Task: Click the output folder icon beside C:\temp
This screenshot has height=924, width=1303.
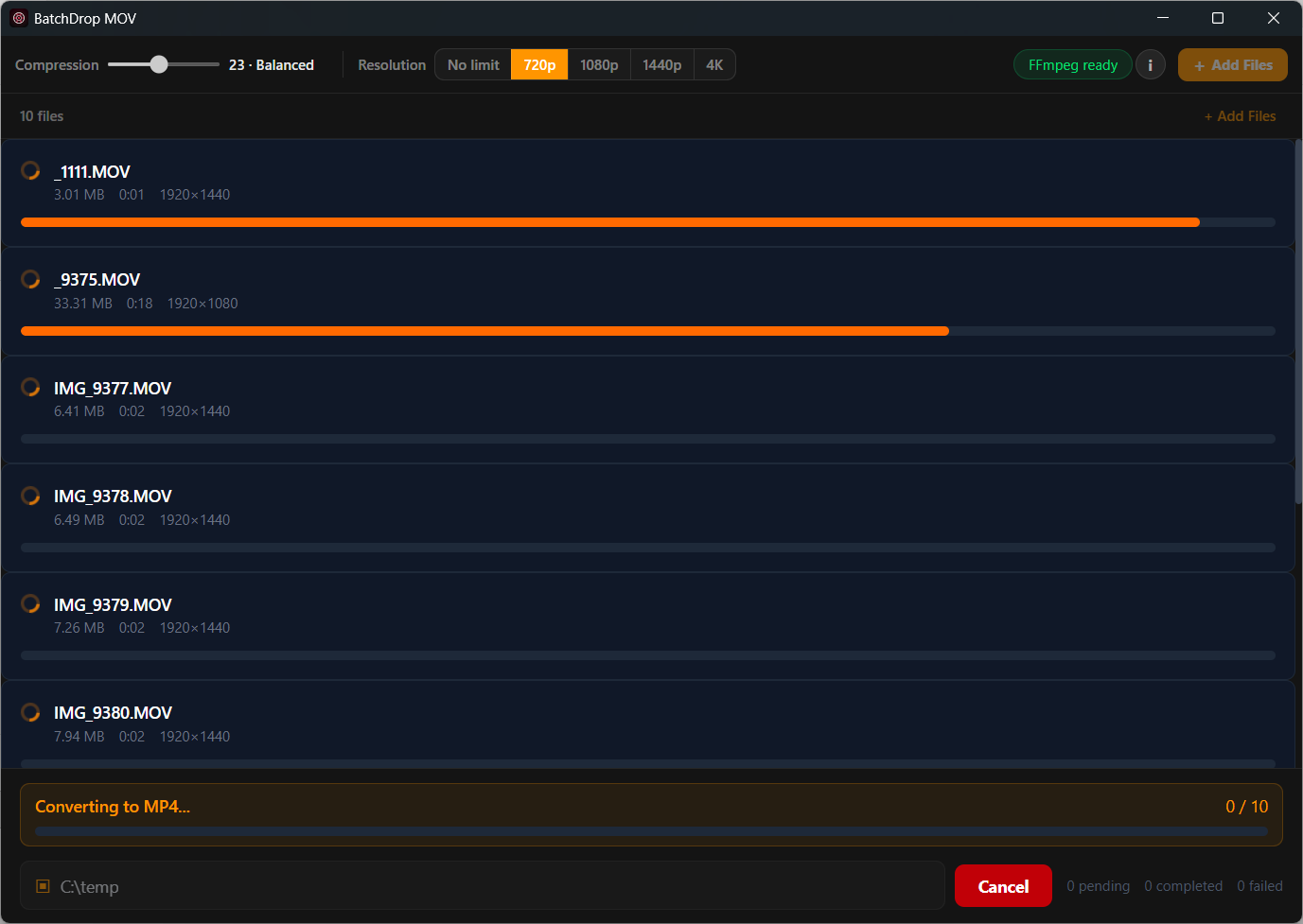Action: coord(43,886)
